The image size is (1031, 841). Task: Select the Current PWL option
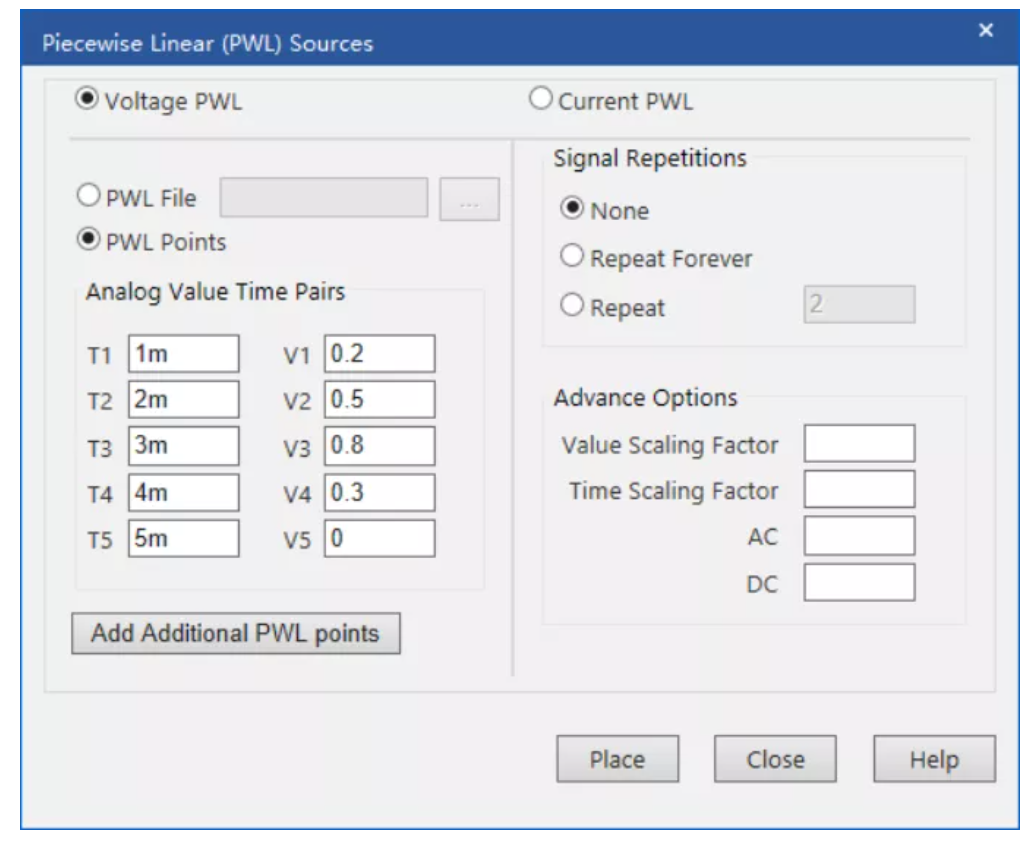click(x=541, y=100)
